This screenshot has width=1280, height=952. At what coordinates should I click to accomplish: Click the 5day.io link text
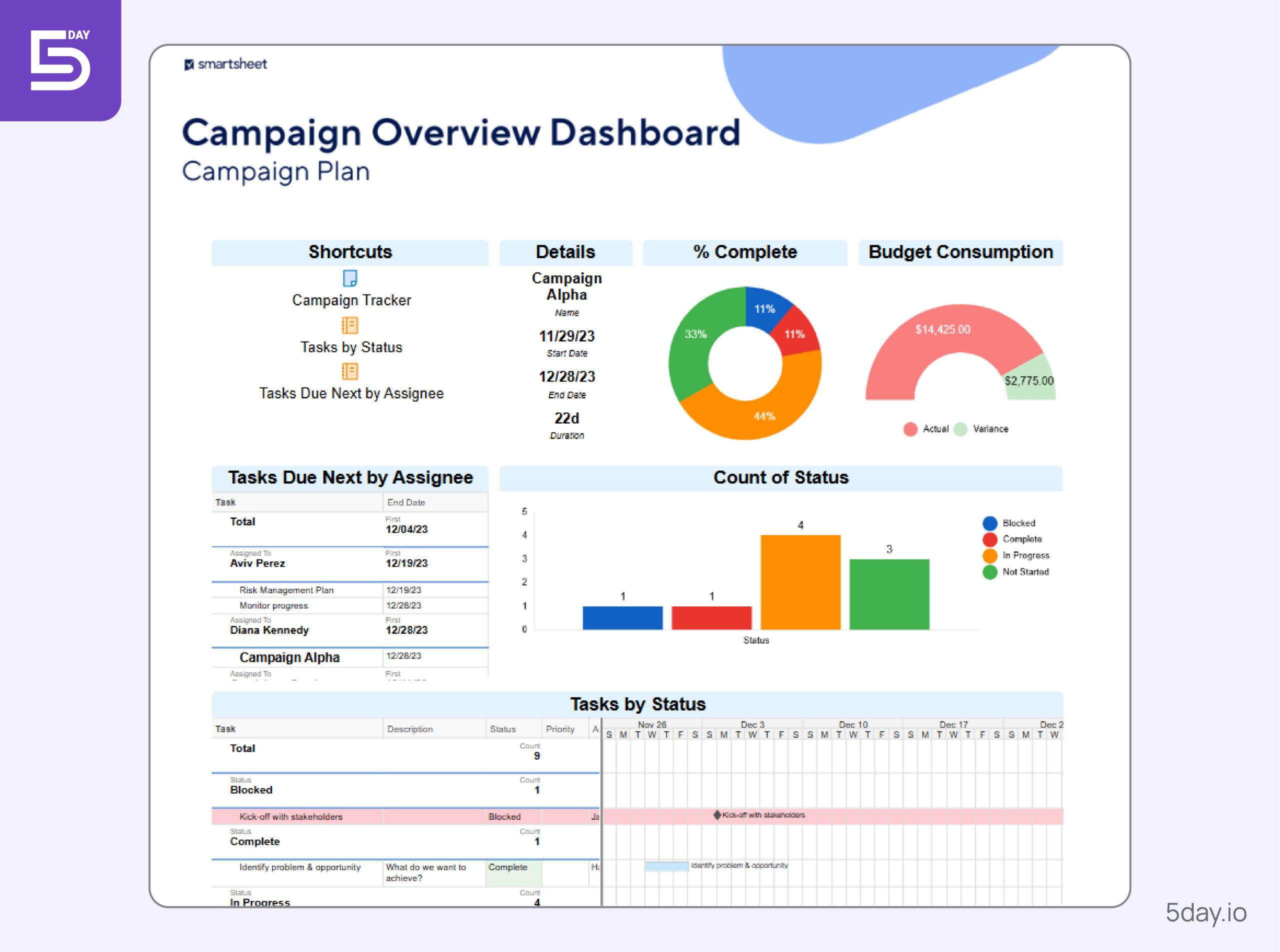pyautogui.click(x=1205, y=913)
